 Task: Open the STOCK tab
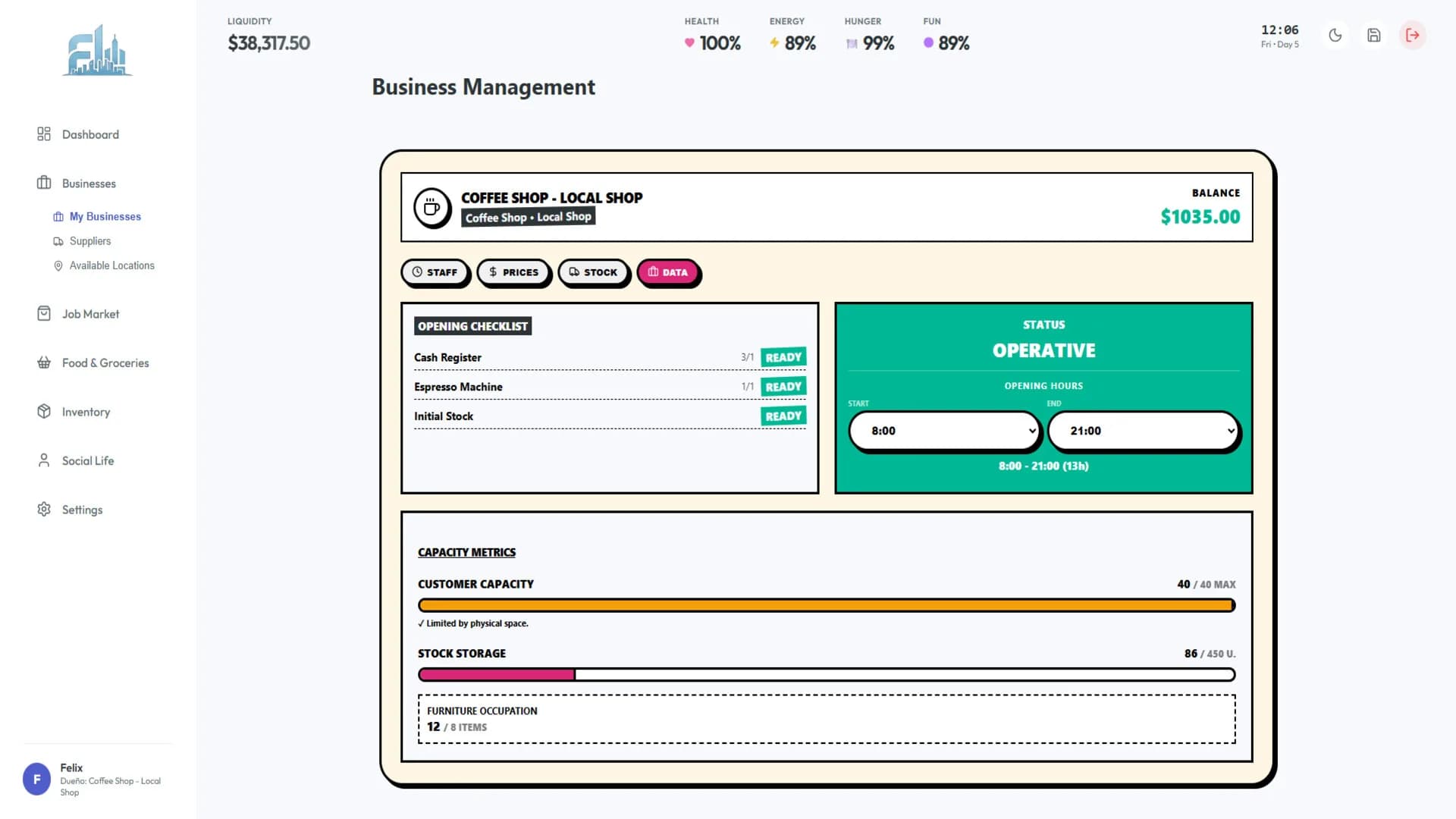pos(593,272)
